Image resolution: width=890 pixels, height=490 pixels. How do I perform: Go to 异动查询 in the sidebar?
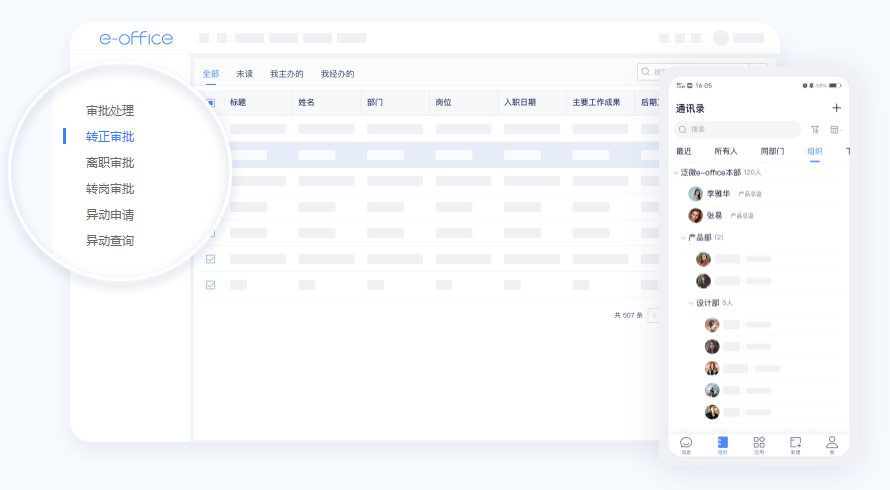pos(110,241)
